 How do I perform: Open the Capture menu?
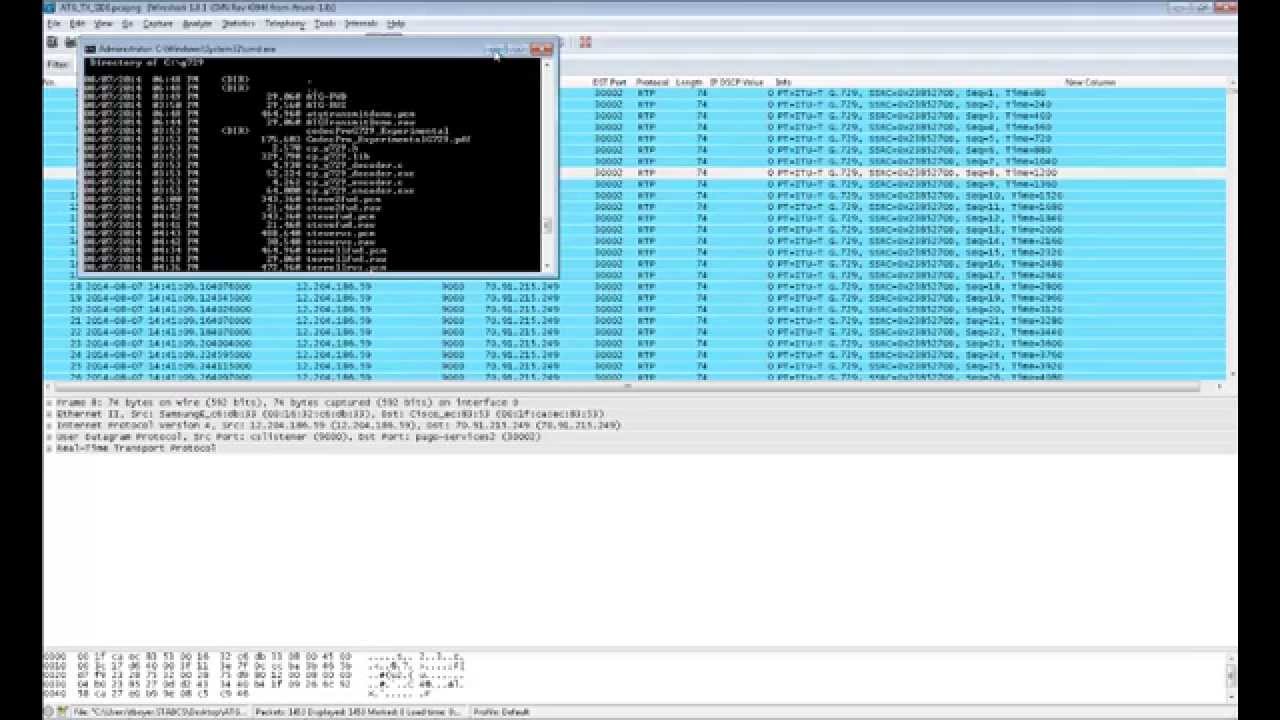158,23
